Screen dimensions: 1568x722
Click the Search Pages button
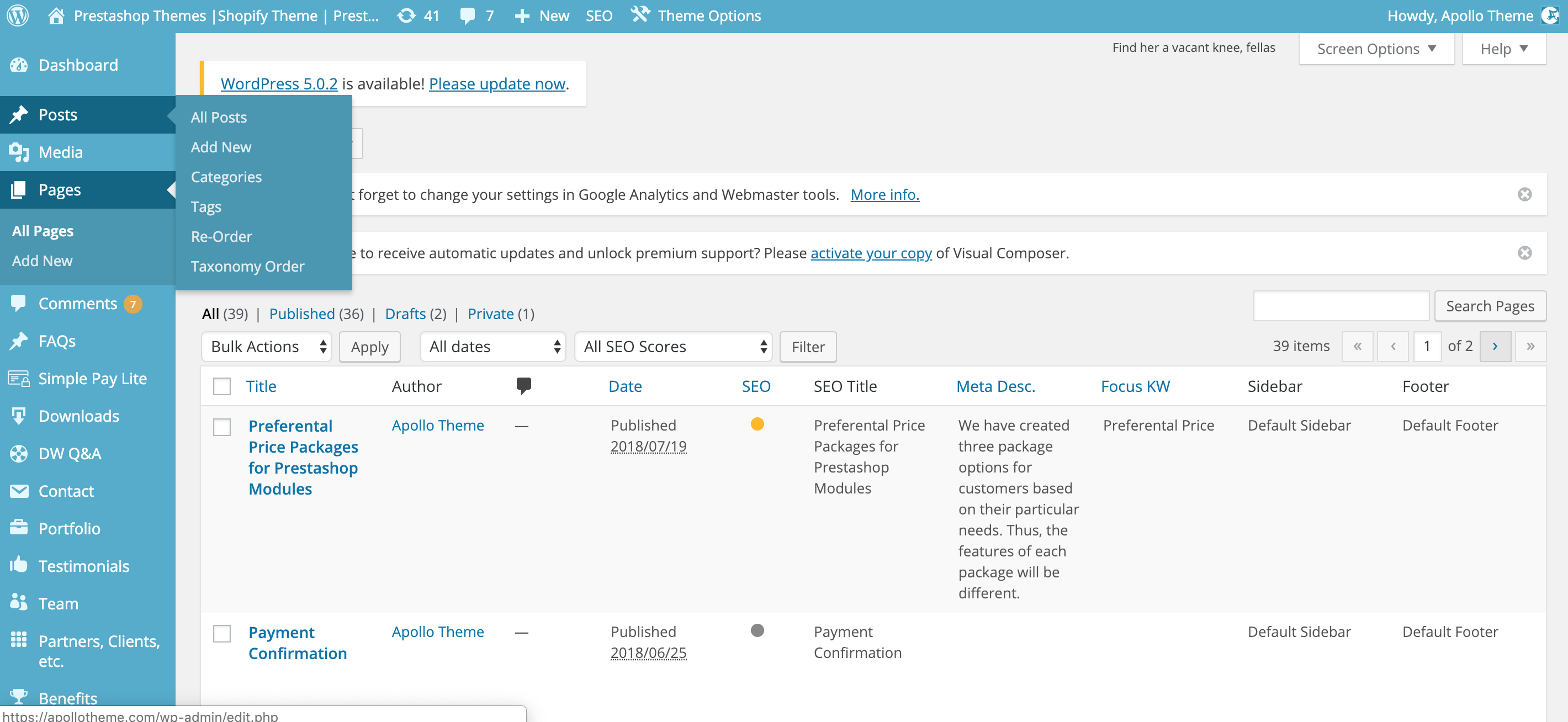(1490, 306)
